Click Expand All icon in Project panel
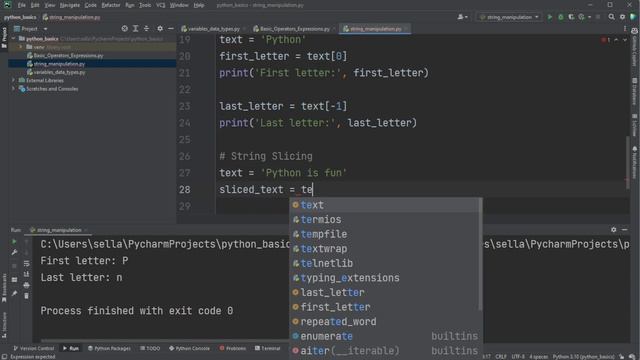This screenshot has width=640, height=360. point(136,29)
